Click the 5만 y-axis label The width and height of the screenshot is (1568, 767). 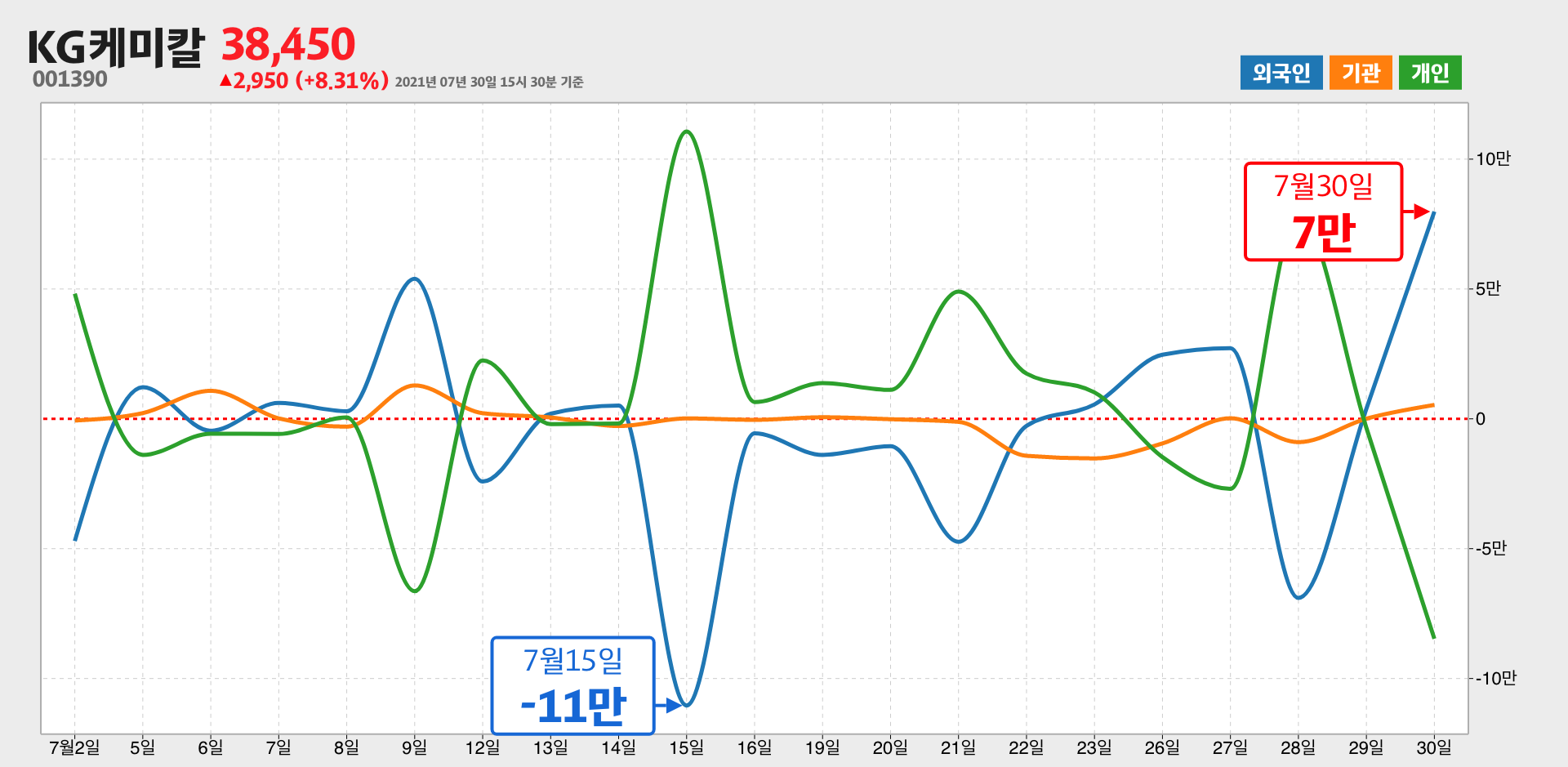pos(1488,288)
